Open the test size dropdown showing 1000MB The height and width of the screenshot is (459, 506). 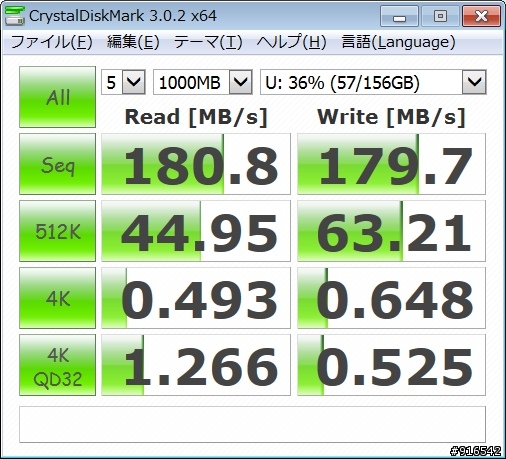202,82
